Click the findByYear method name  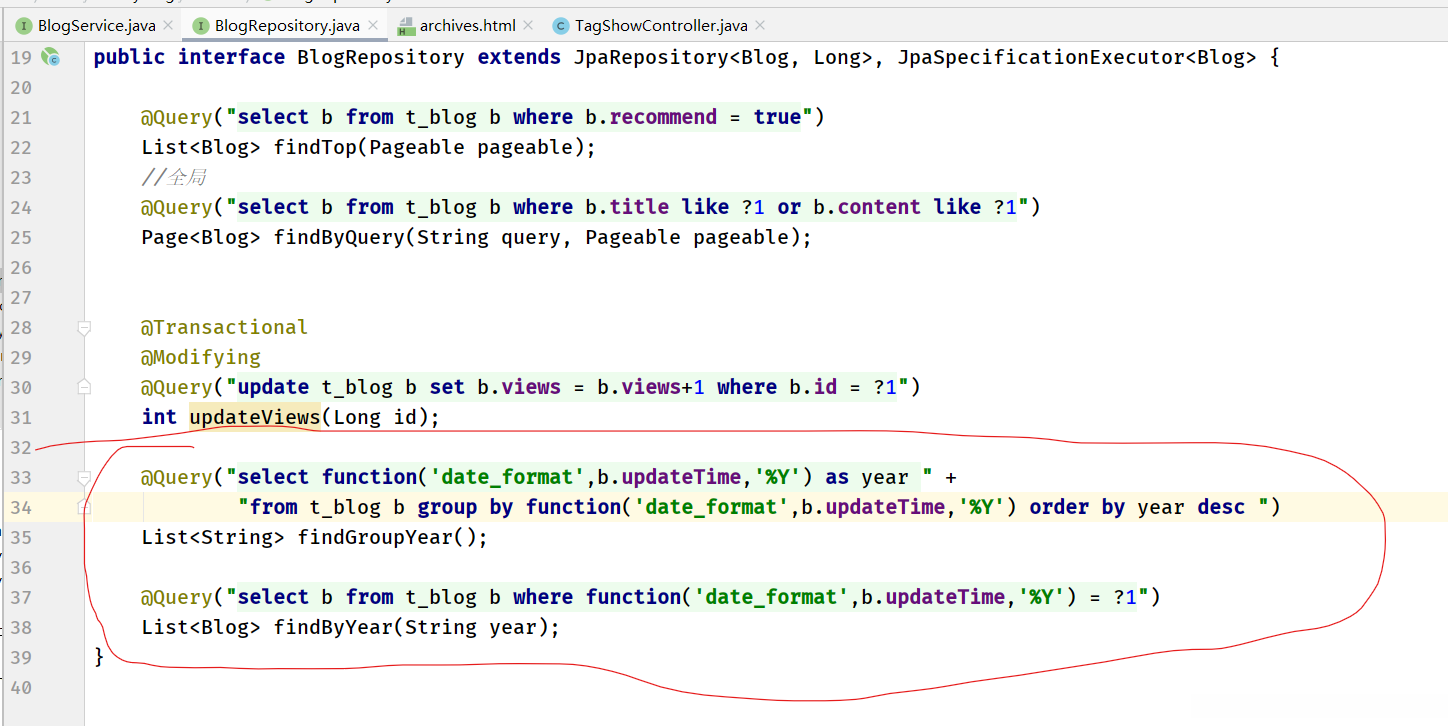(x=333, y=627)
